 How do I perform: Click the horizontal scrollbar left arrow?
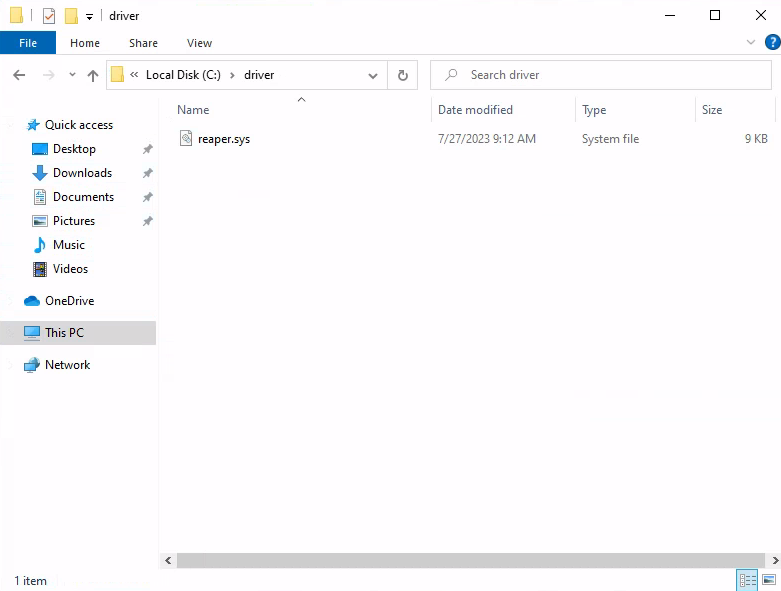[168, 560]
